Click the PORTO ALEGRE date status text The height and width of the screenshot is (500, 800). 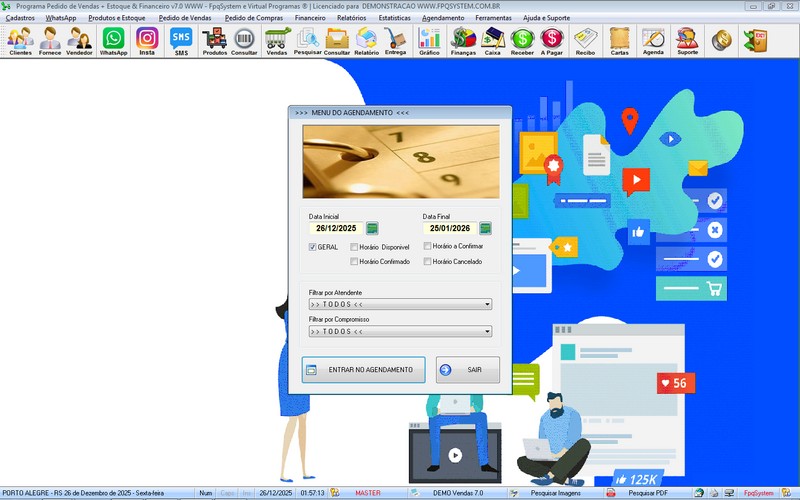(83, 493)
